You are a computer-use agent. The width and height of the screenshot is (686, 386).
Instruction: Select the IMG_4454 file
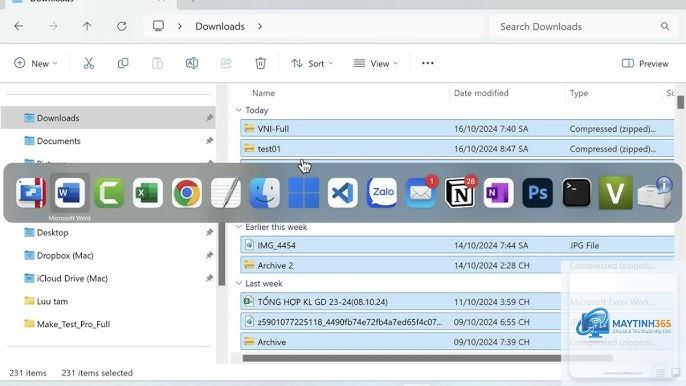point(457,245)
